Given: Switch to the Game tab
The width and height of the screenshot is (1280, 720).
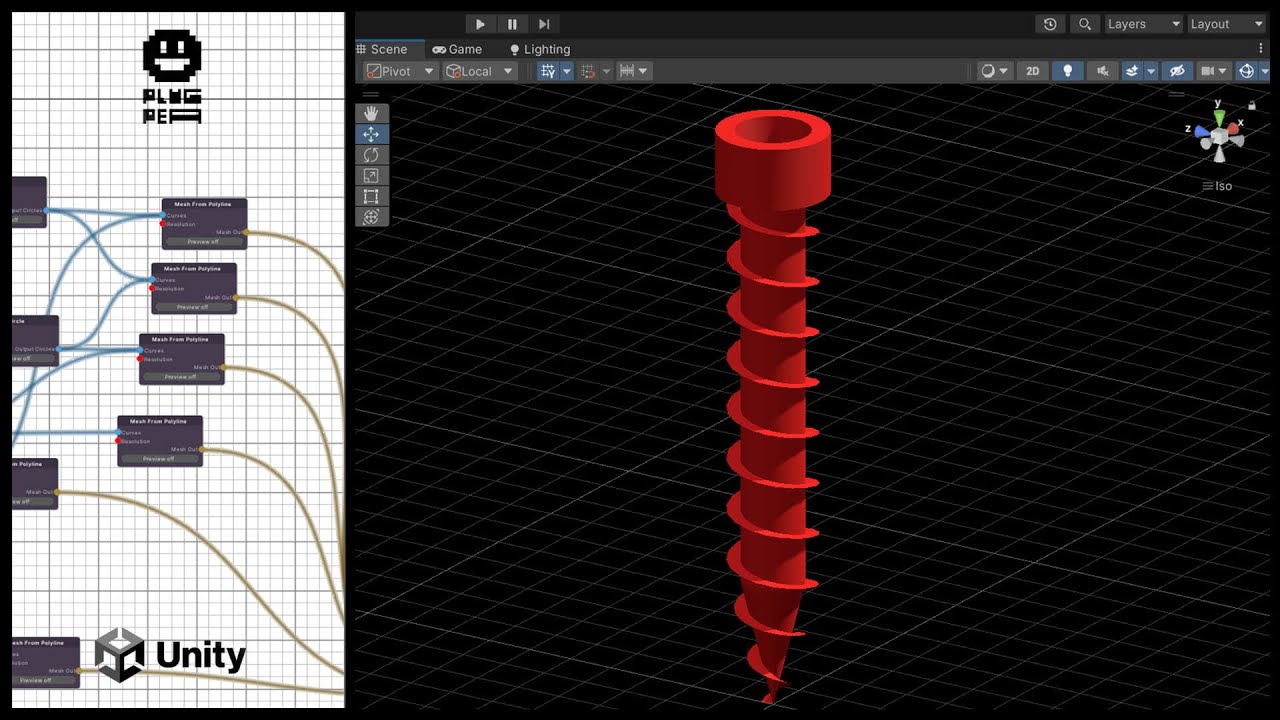Looking at the screenshot, I should [x=457, y=49].
